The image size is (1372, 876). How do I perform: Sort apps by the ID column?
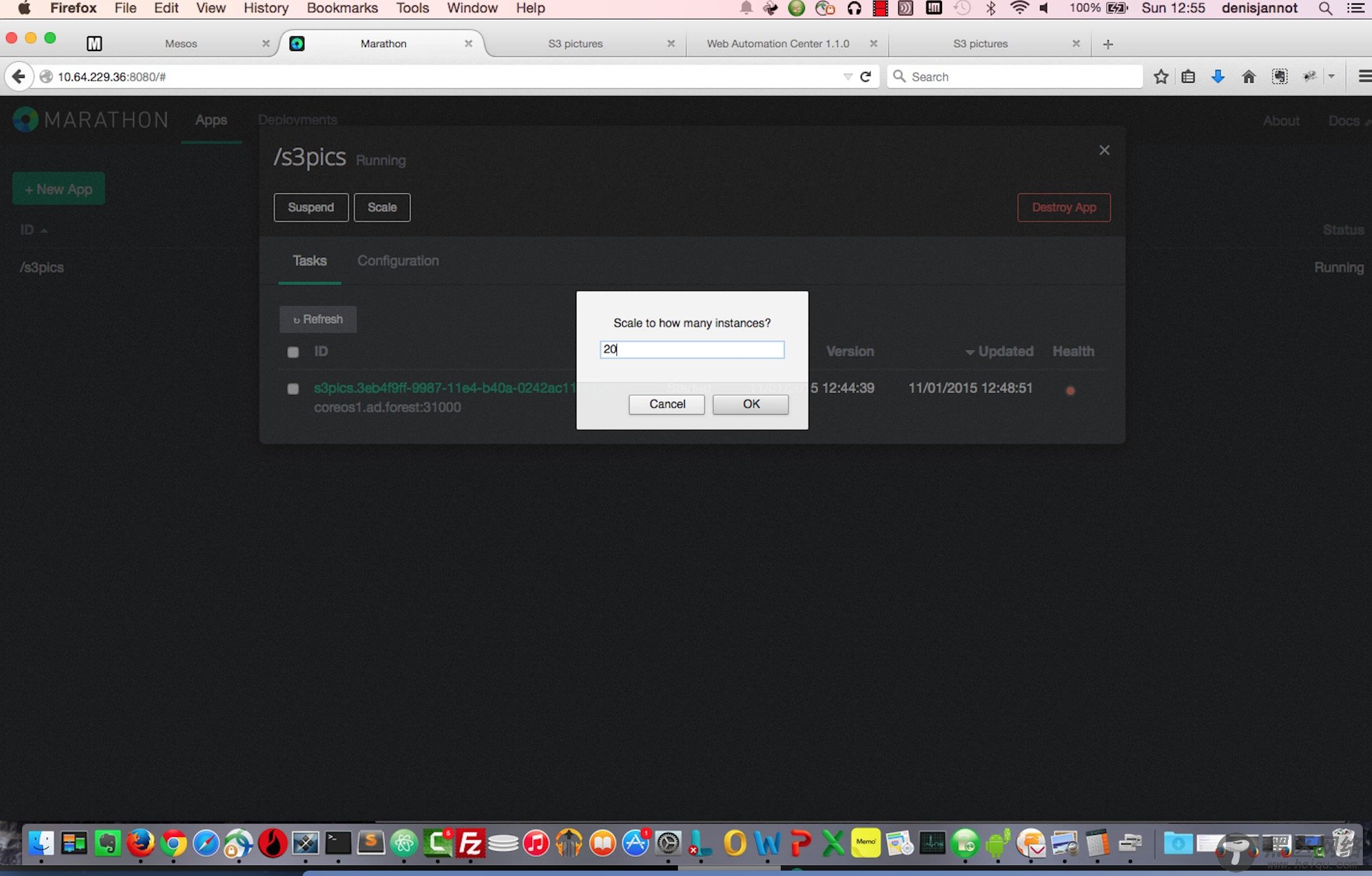coord(33,230)
